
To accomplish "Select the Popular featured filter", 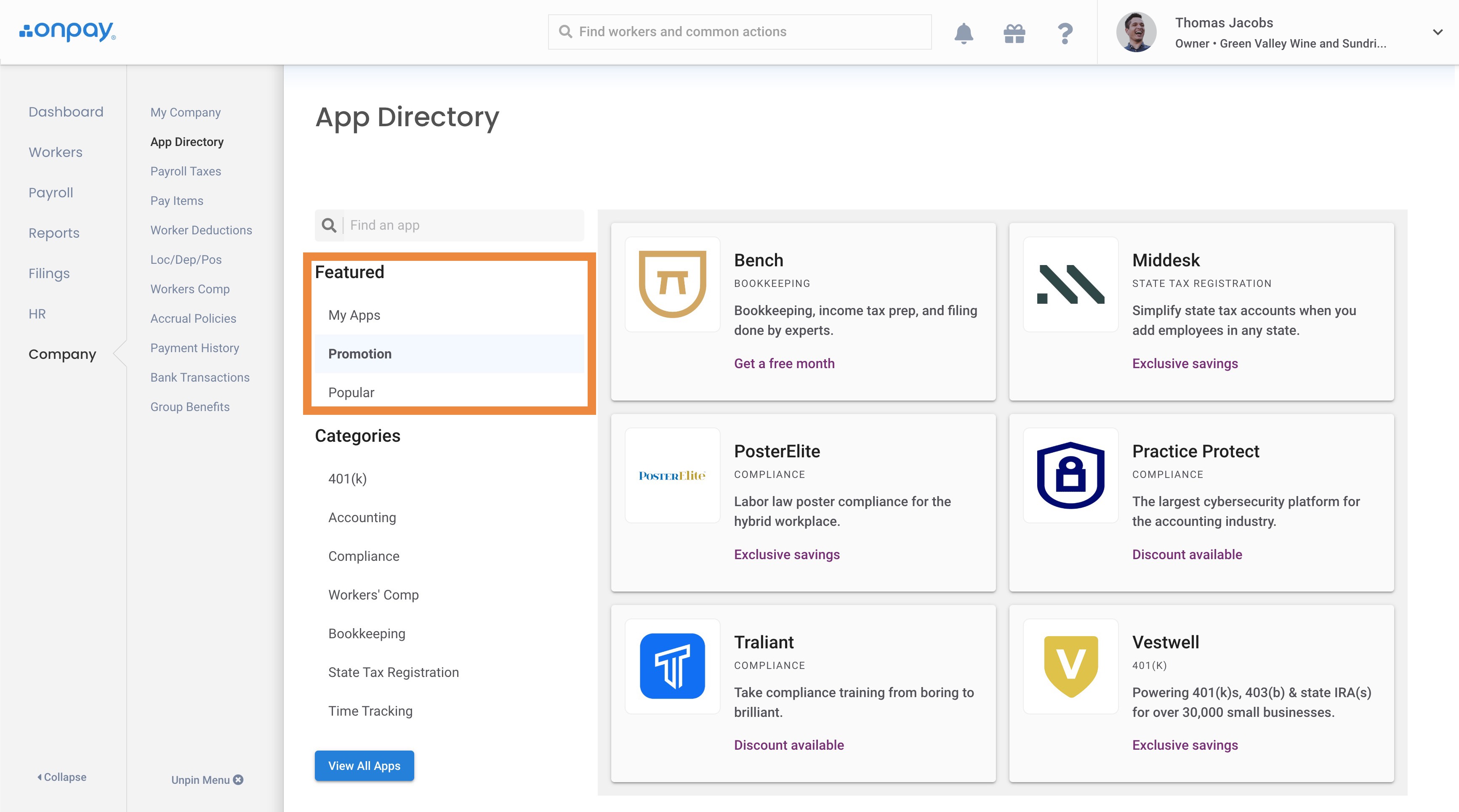I will pos(351,393).
